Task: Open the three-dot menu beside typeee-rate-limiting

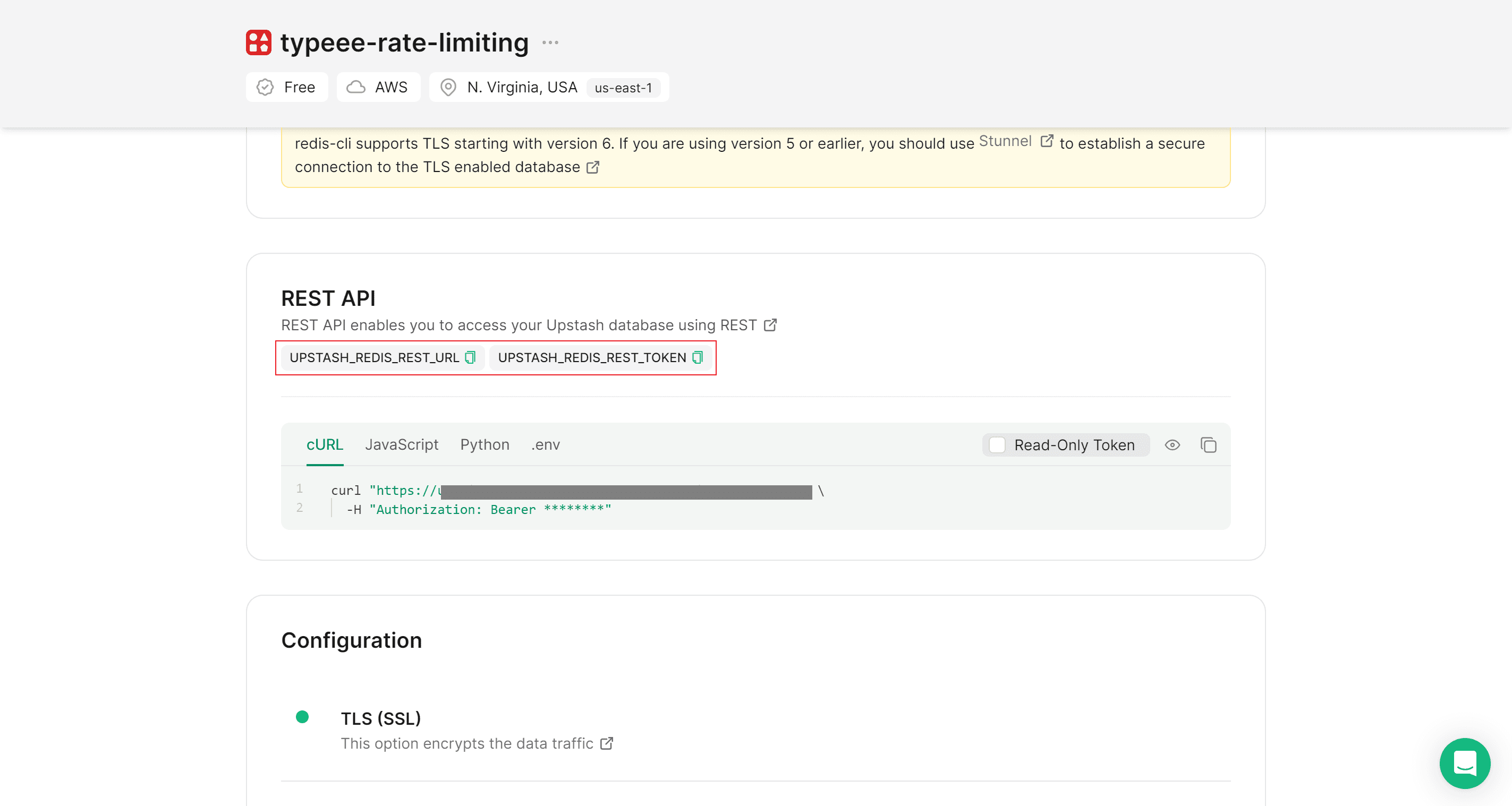Action: coord(550,42)
